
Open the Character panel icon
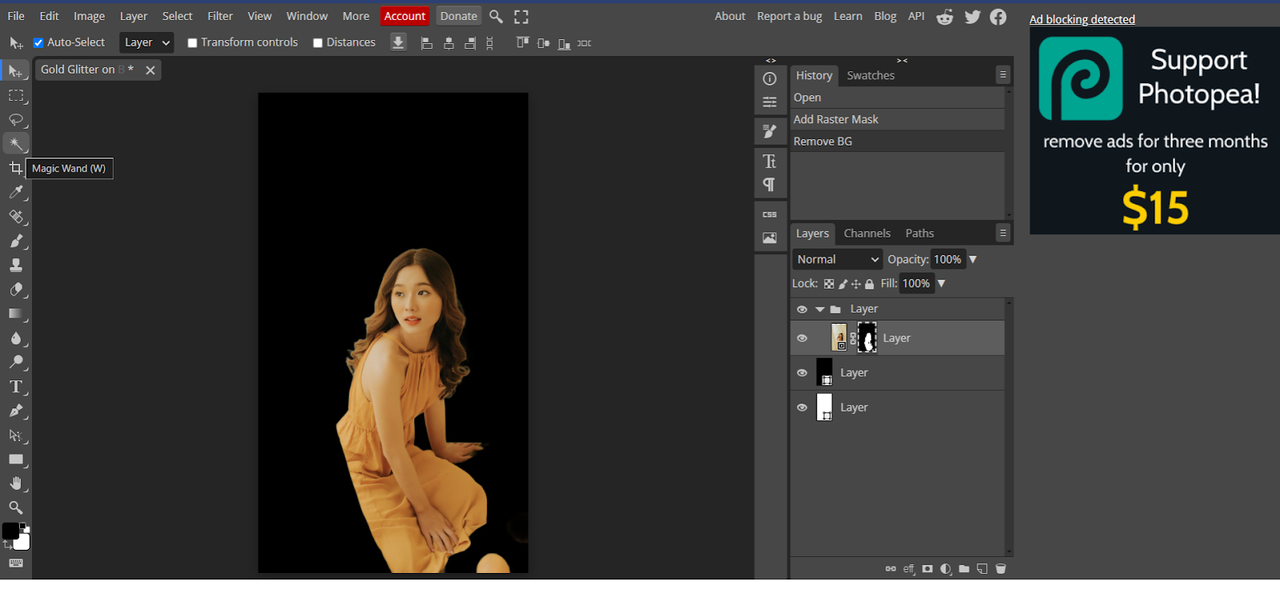click(x=769, y=160)
